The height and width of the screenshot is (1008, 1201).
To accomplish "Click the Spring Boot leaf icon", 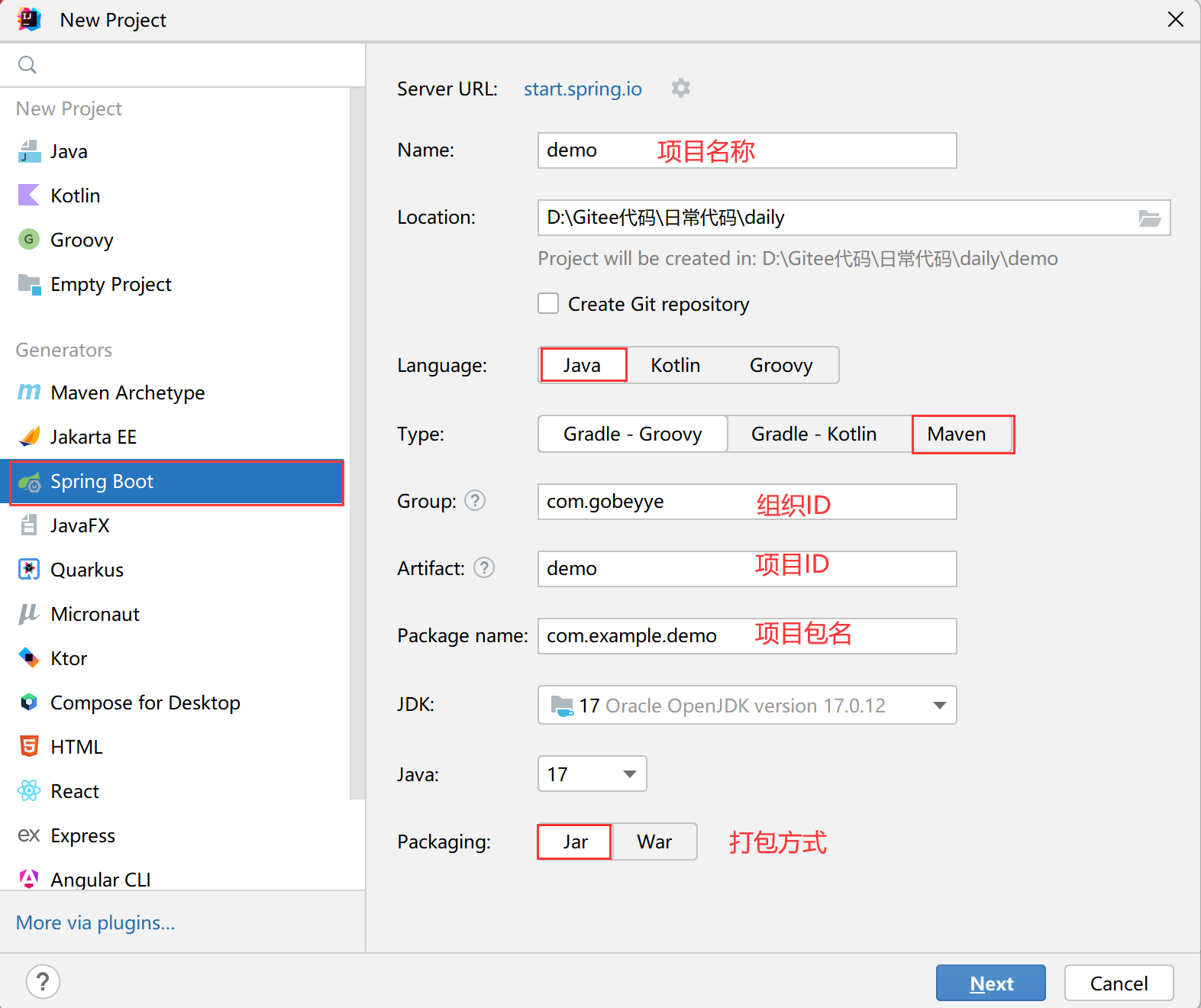I will pos(29,482).
